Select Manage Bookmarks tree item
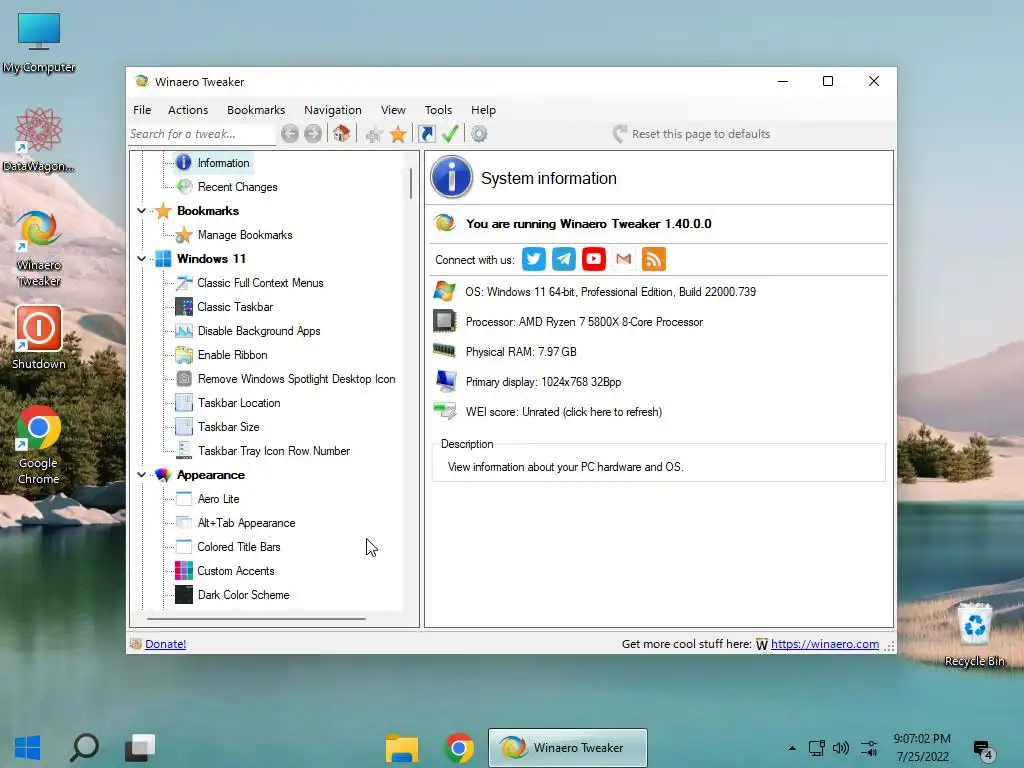This screenshot has width=1024, height=768. (x=245, y=235)
